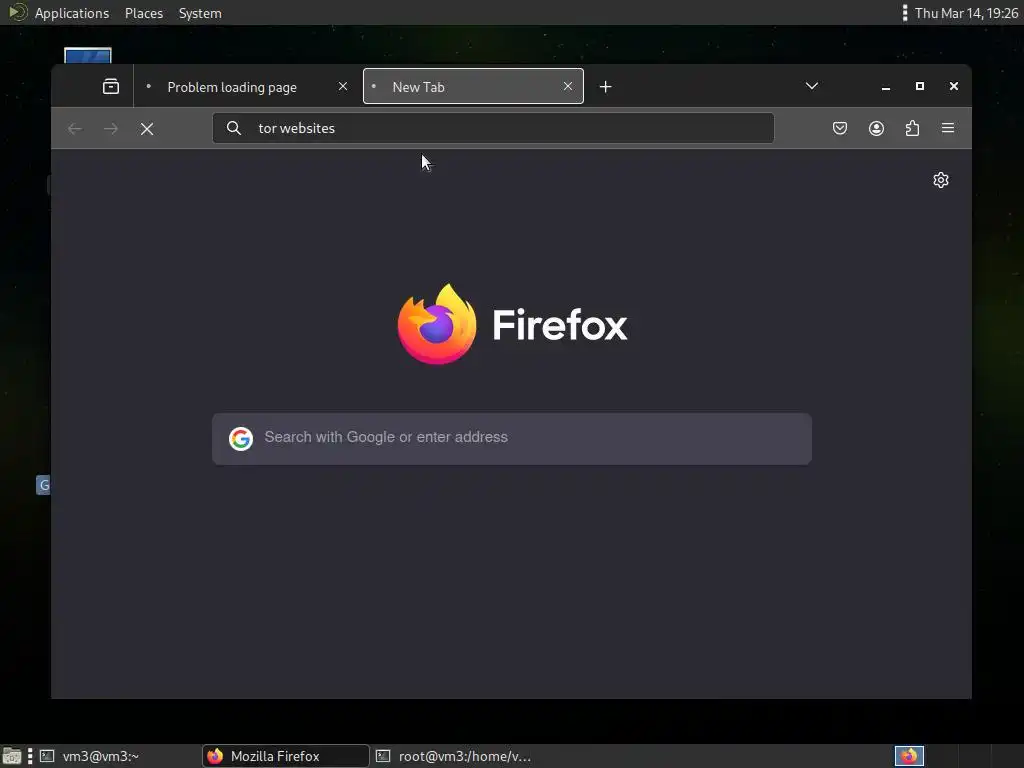
Task: Expand the list all tabs chevron
Action: [x=812, y=86]
